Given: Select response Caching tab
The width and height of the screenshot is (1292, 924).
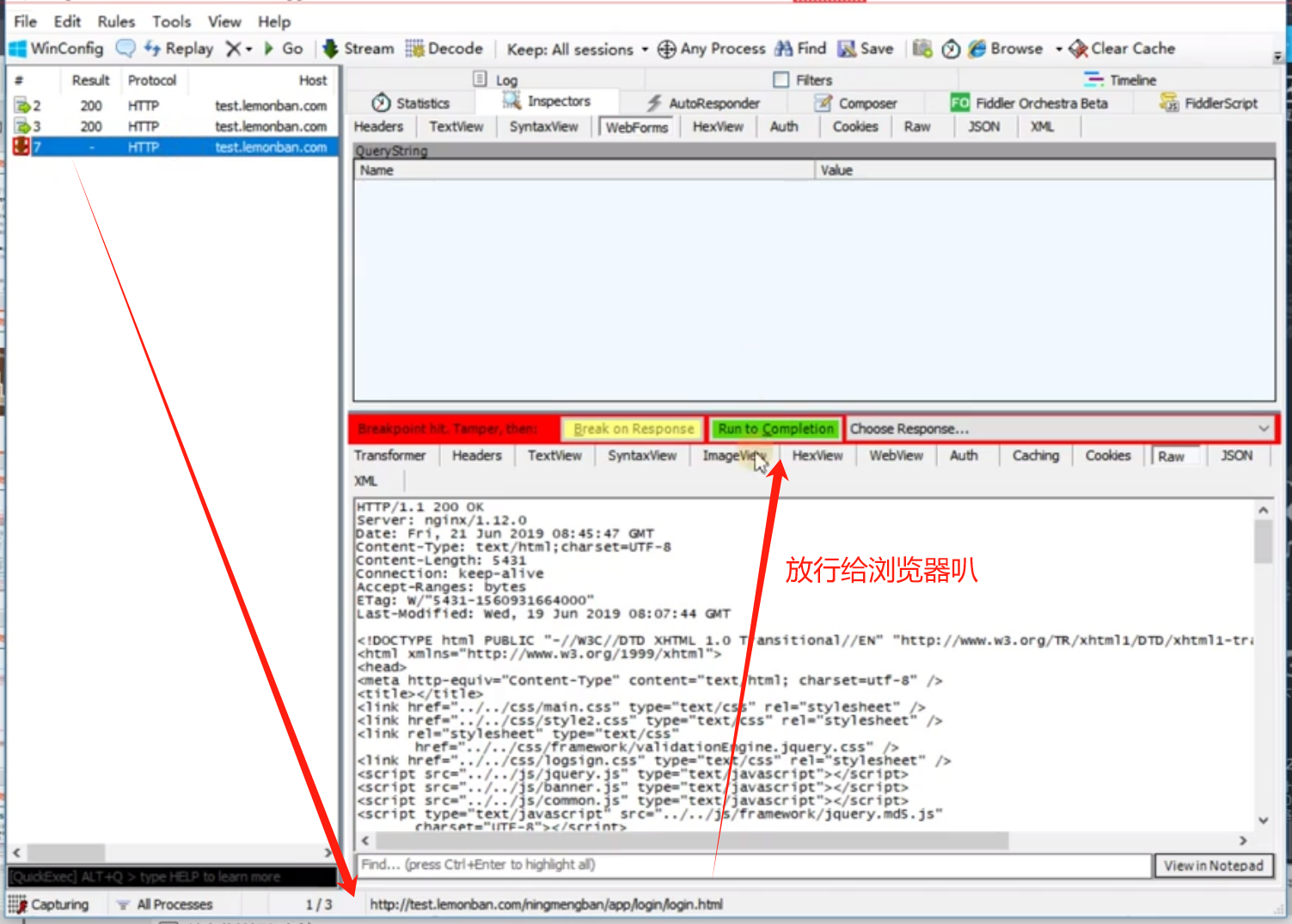Looking at the screenshot, I should 1036,456.
